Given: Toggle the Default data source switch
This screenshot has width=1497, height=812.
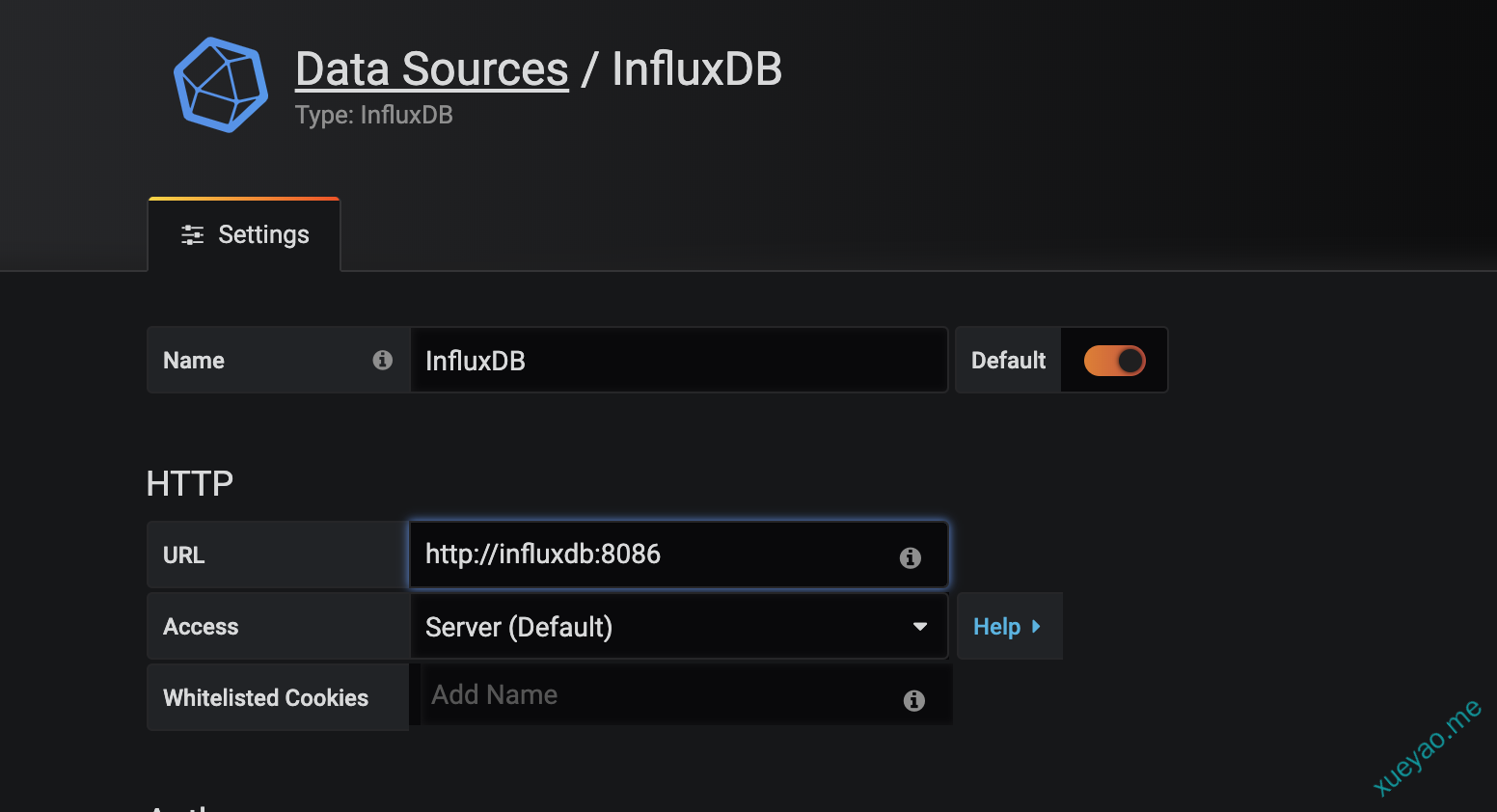Looking at the screenshot, I should [1114, 361].
